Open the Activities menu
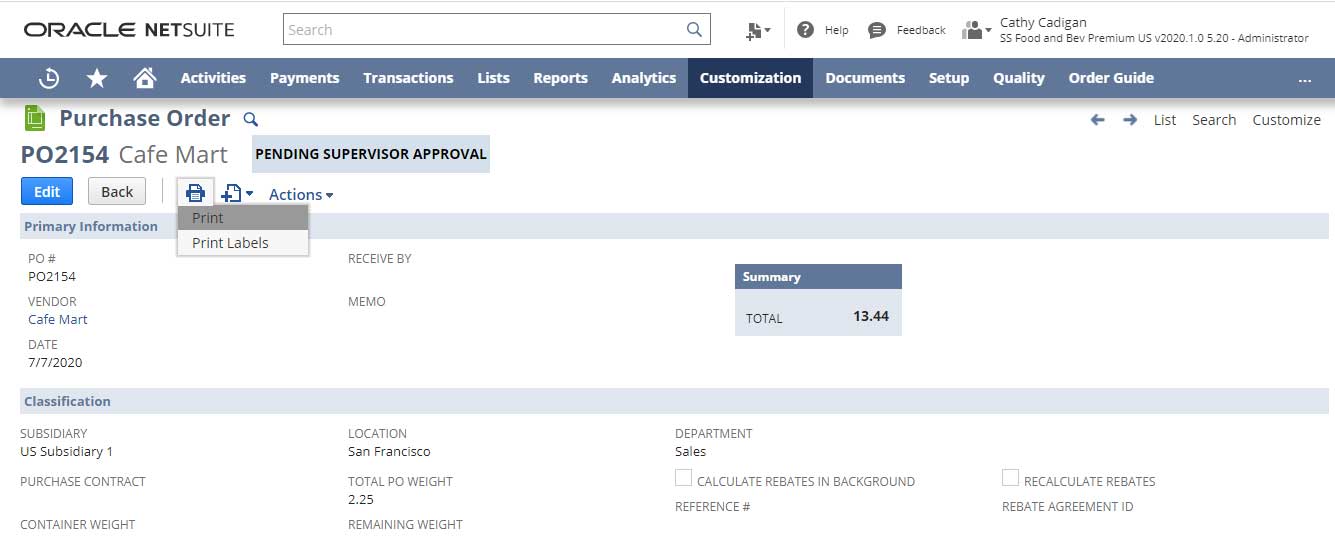Viewport: 1335px width, 556px height. click(x=213, y=78)
